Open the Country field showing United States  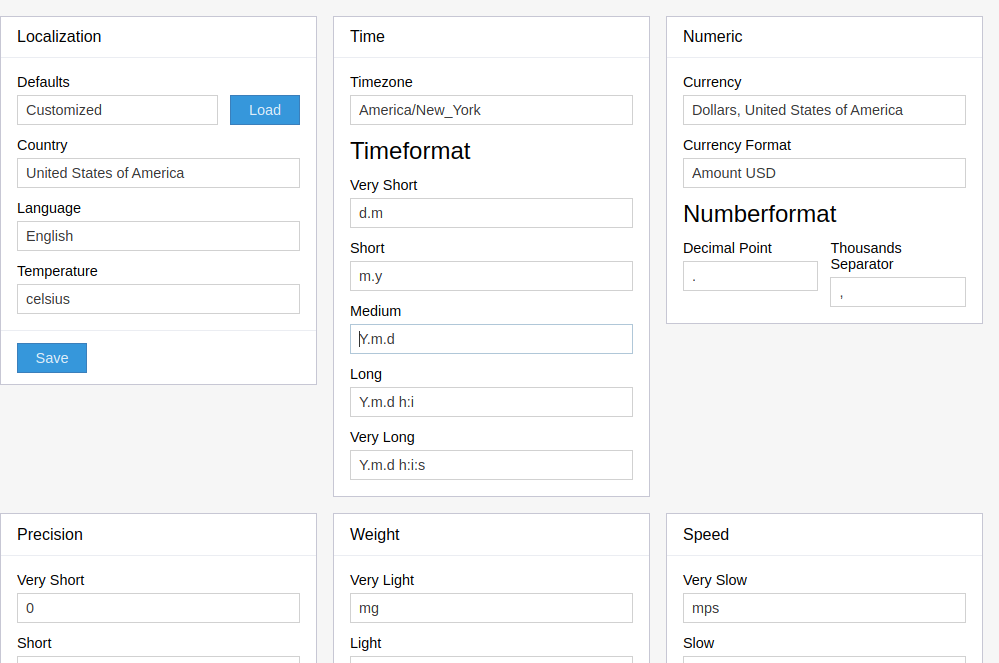pyautogui.click(x=158, y=173)
